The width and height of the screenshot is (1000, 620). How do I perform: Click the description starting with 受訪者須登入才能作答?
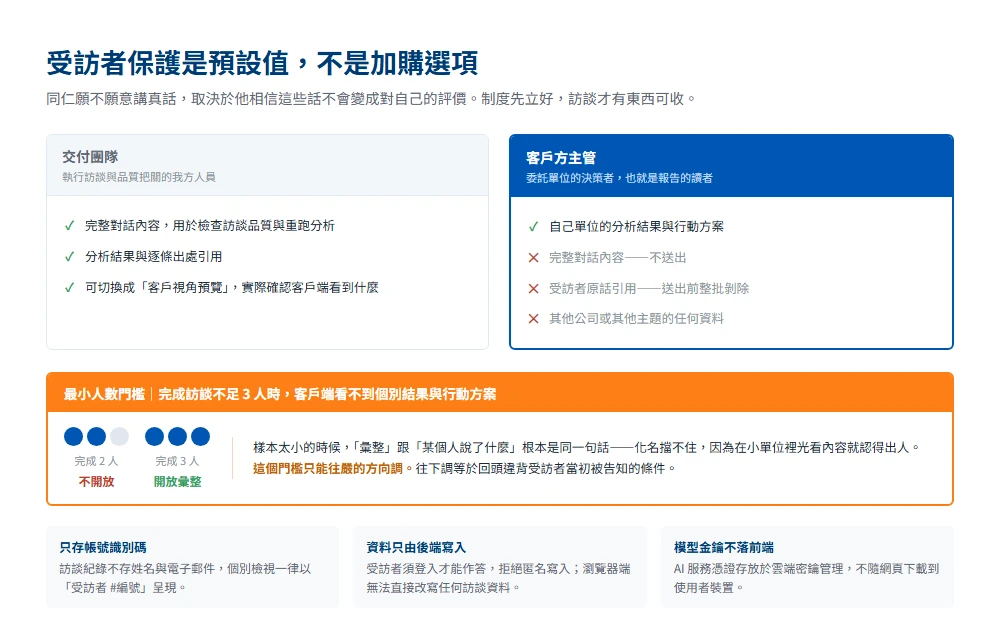pyautogui.click(x=499, y=578)
